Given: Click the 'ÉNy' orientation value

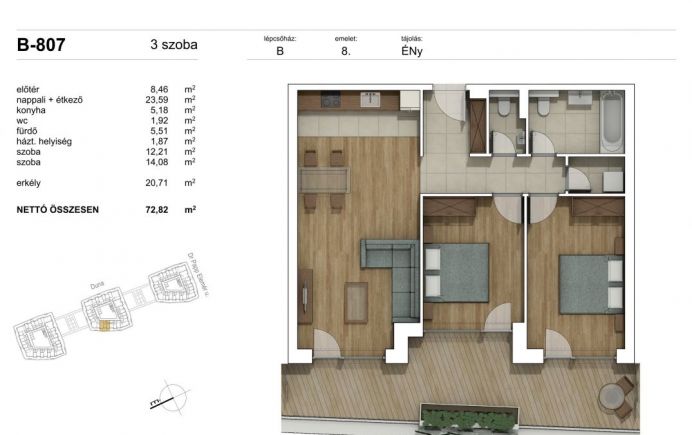Looking at the screenshot, I should click(412, 51).
